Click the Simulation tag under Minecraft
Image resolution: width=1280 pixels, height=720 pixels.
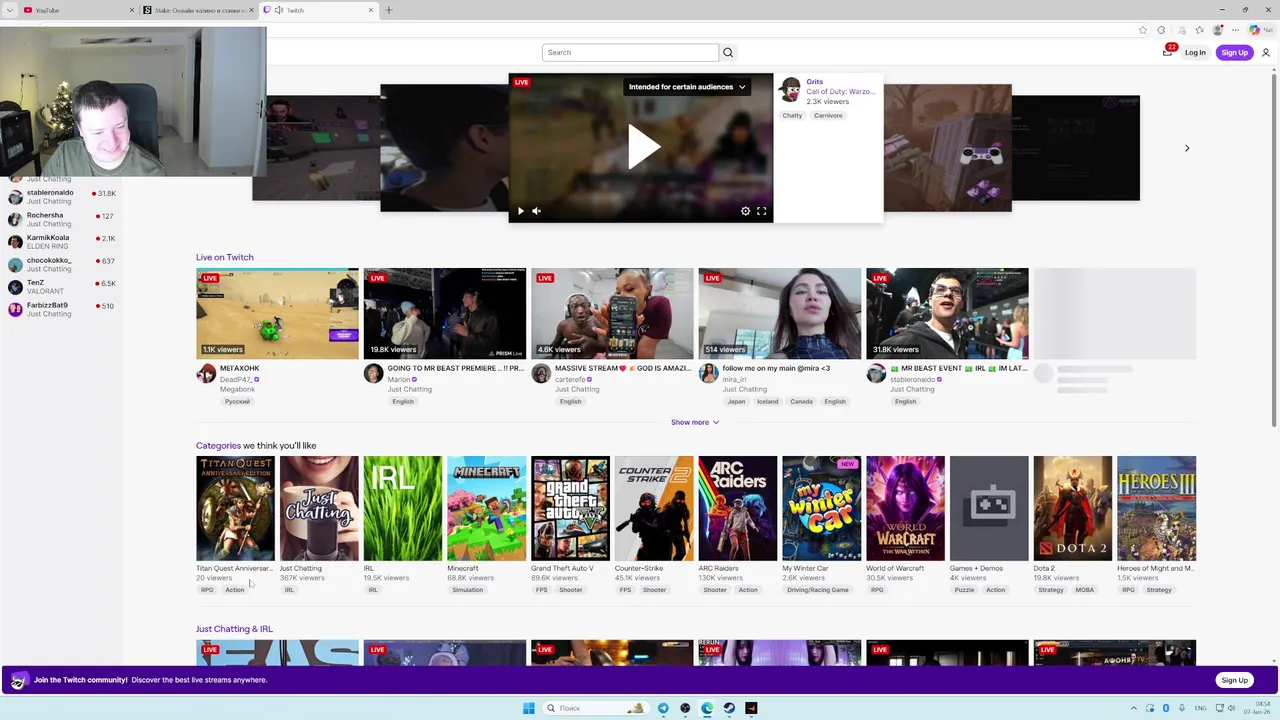coord(467,590)
